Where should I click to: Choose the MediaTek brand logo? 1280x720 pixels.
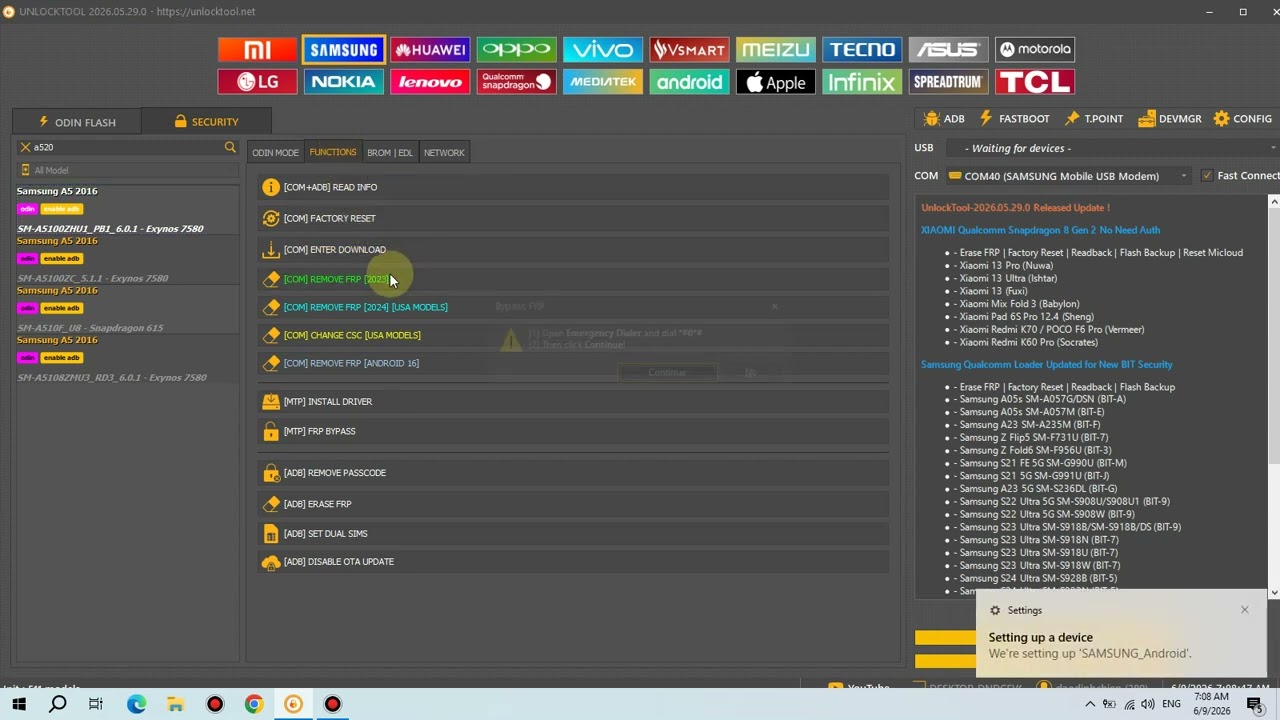pyautogui.click(x=603, y=82)
